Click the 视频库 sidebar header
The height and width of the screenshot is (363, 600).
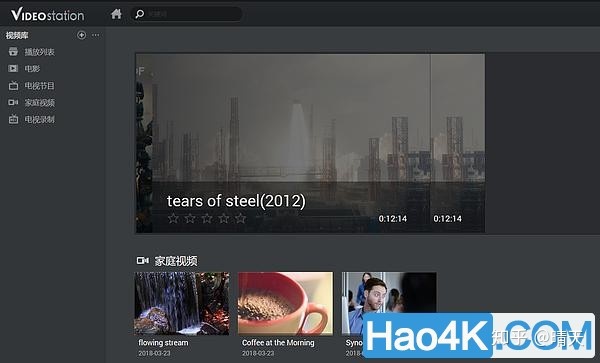click(x=17, y=36)
